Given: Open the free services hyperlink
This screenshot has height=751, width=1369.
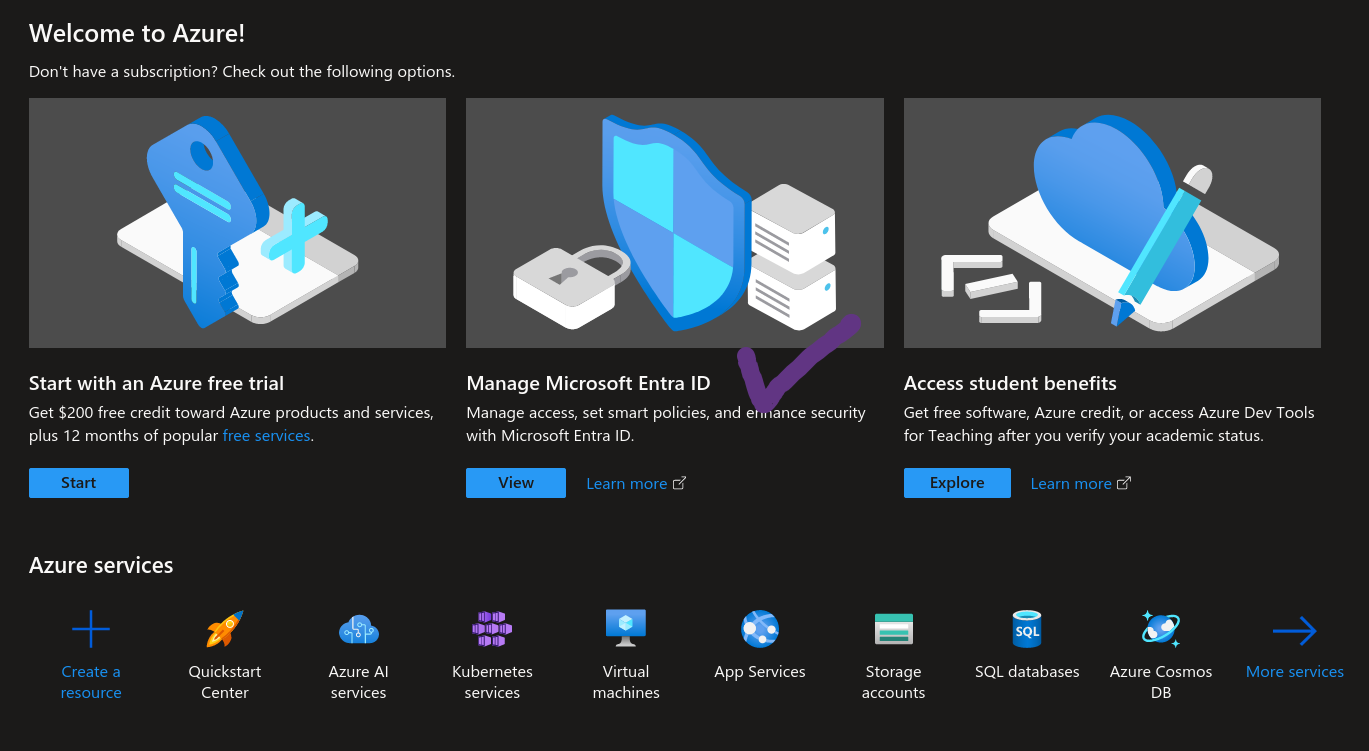Looking at the screenshot, I should (x=266, y=436).
